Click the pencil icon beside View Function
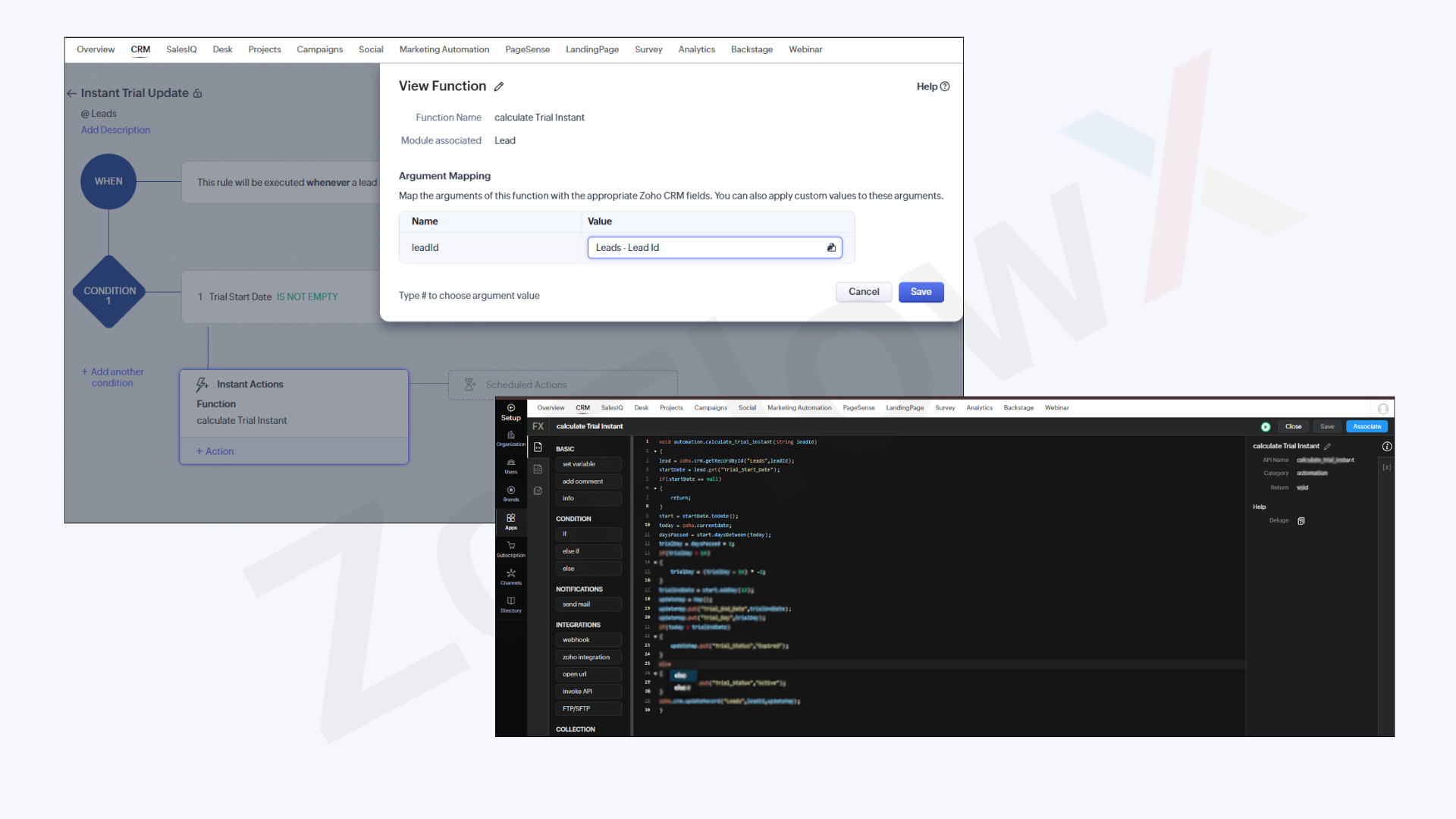Viewport: 1456px width, 819px height. pyautogui.click(x=499, y=86)
